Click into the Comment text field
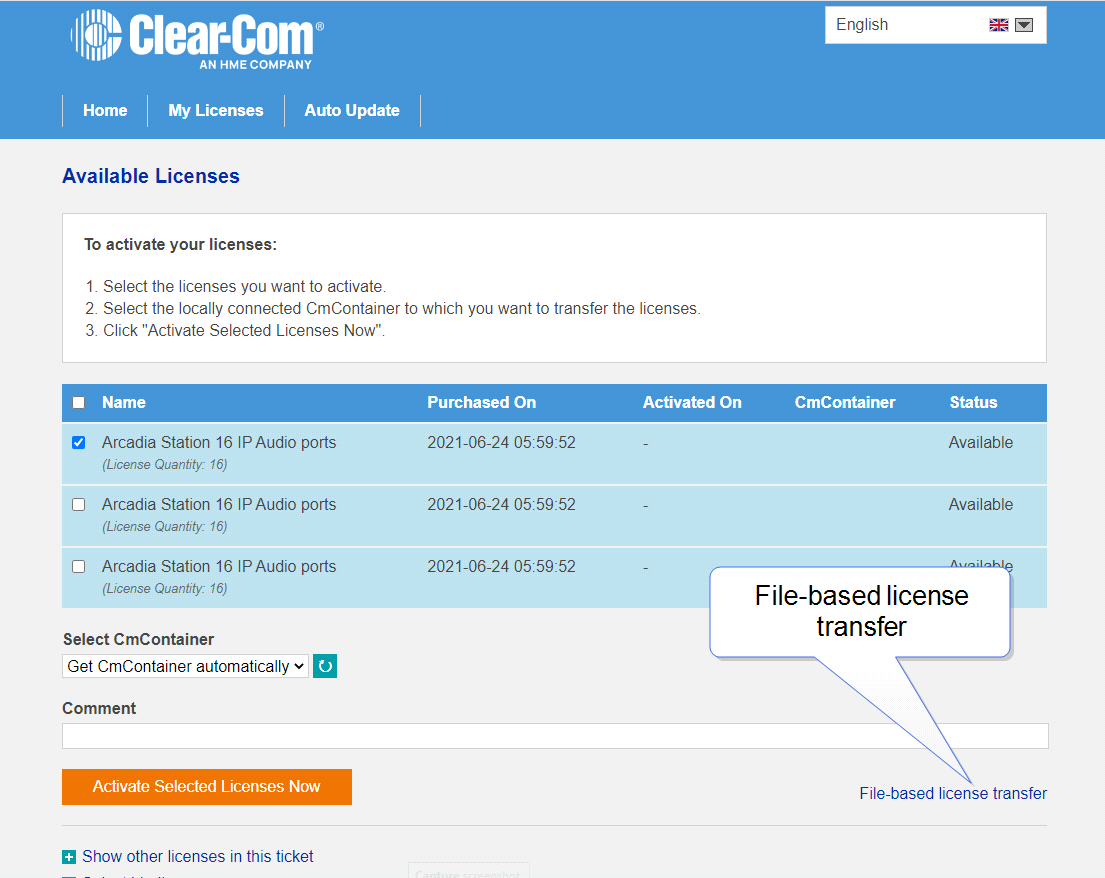1105x878 pixels. (x=555, y=736)
